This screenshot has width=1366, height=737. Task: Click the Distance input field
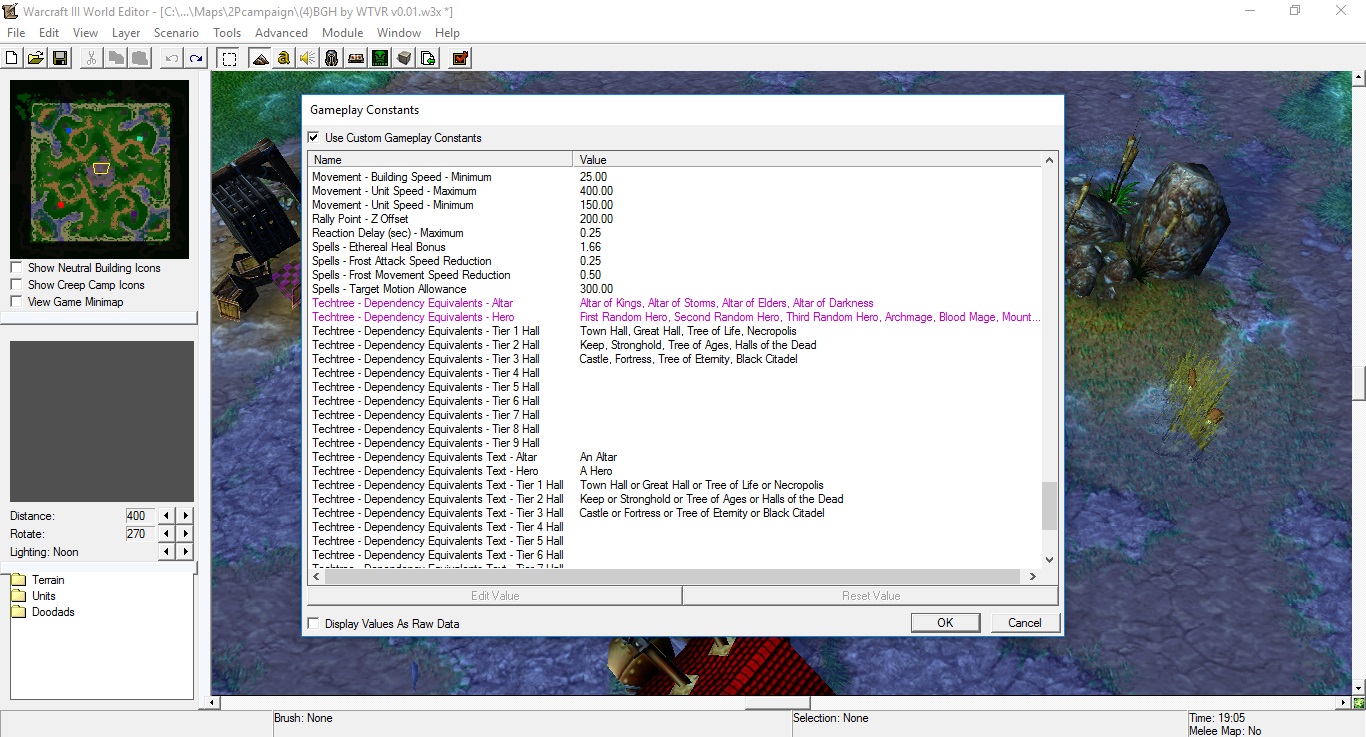coord(140,516)
